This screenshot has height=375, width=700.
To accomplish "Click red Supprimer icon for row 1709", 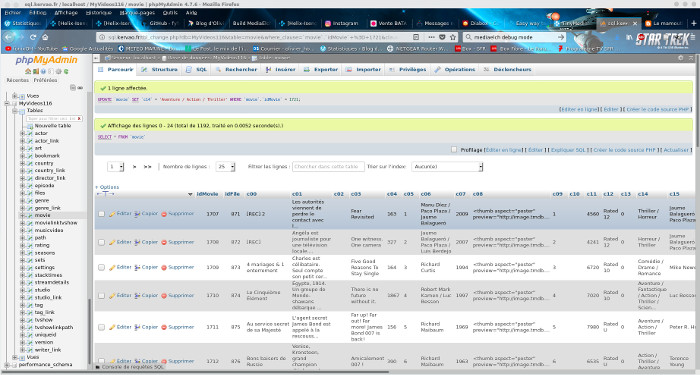I will coord(164,267).
